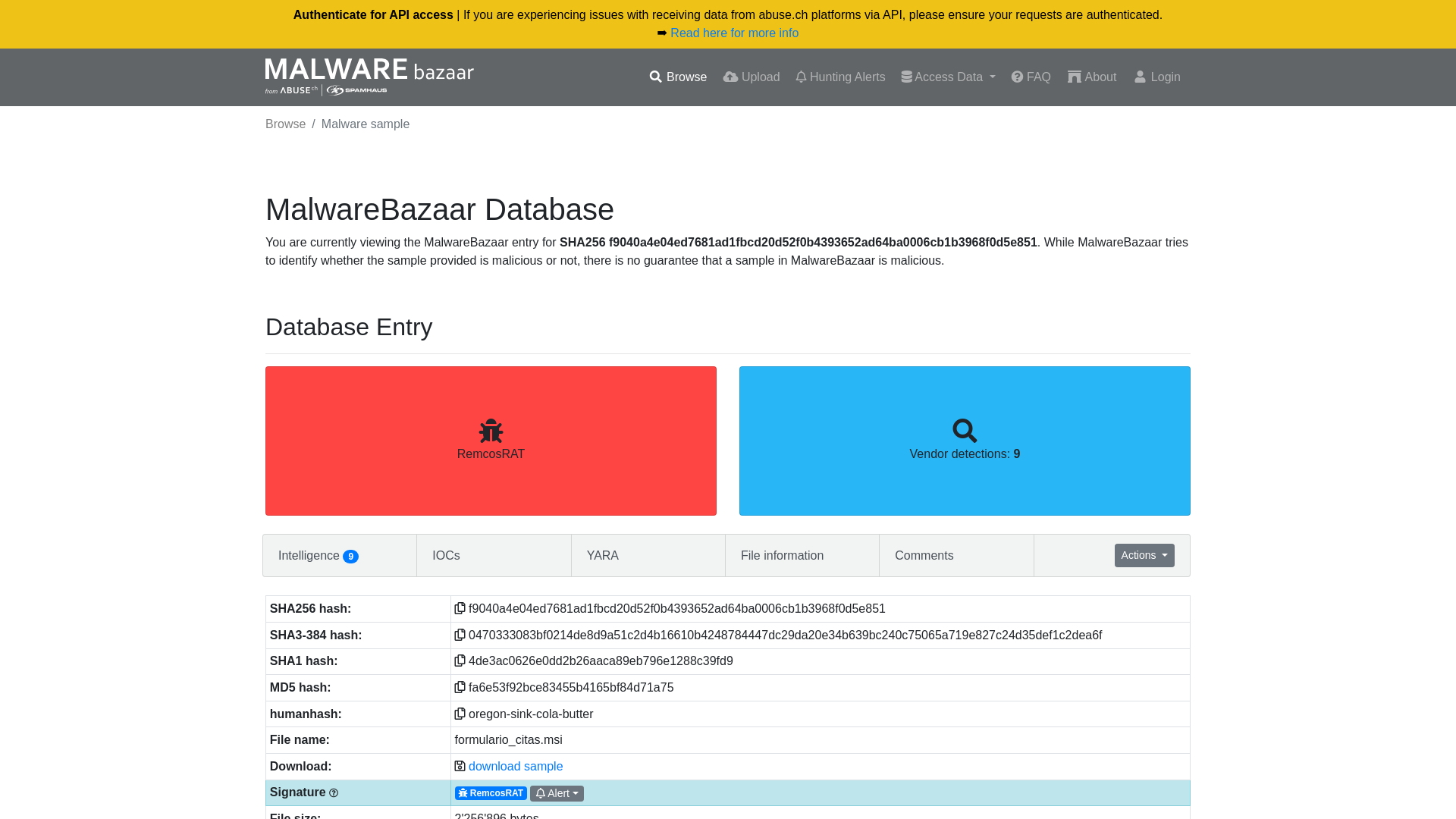Image resolution: width=1456 pixels, height=819 pixels.
Task: Click the Login person icon
Action: (x=1141, y=77)
